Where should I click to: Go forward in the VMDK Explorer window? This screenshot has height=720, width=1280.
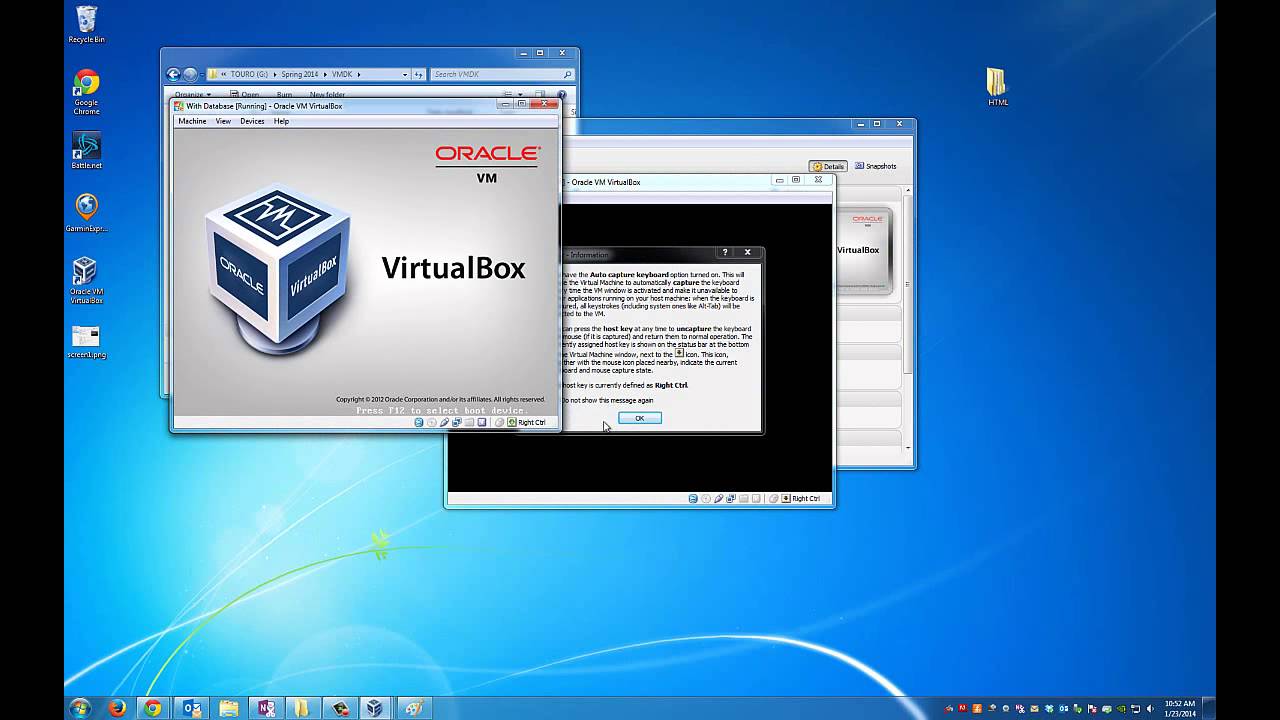[190, 74]
